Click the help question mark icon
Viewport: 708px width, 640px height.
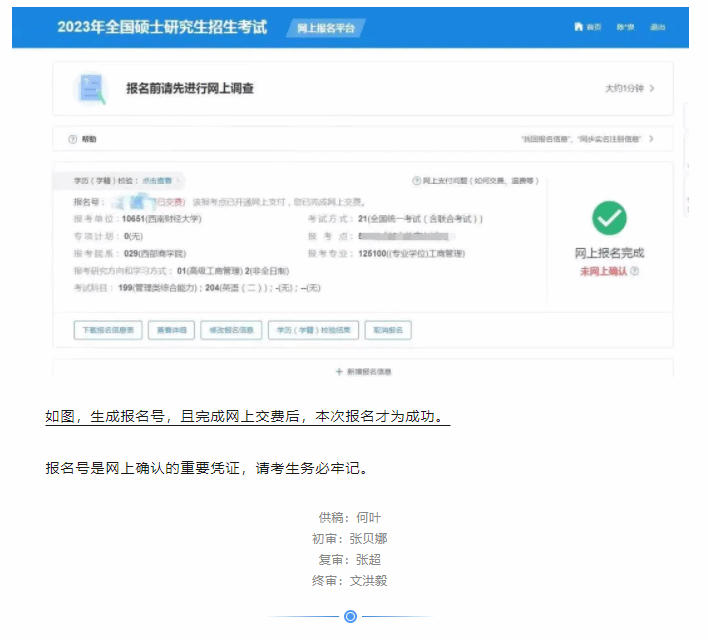[72, 139]
